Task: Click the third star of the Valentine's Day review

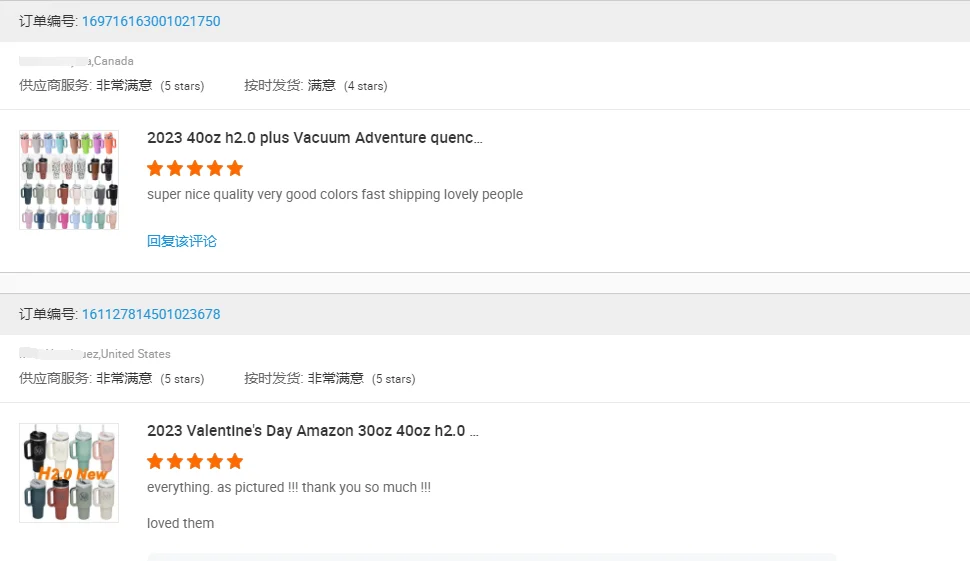Action: tap(195, 461)
